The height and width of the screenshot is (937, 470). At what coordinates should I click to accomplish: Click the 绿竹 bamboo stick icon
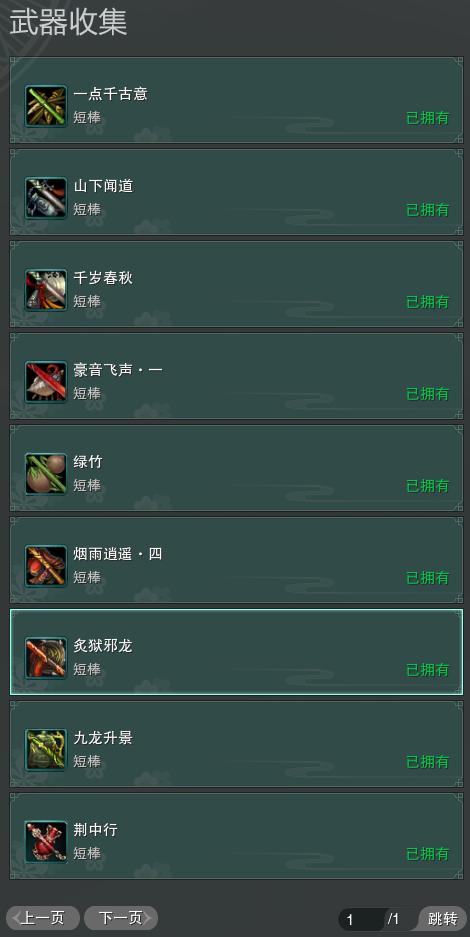click(x=46, y=474)
